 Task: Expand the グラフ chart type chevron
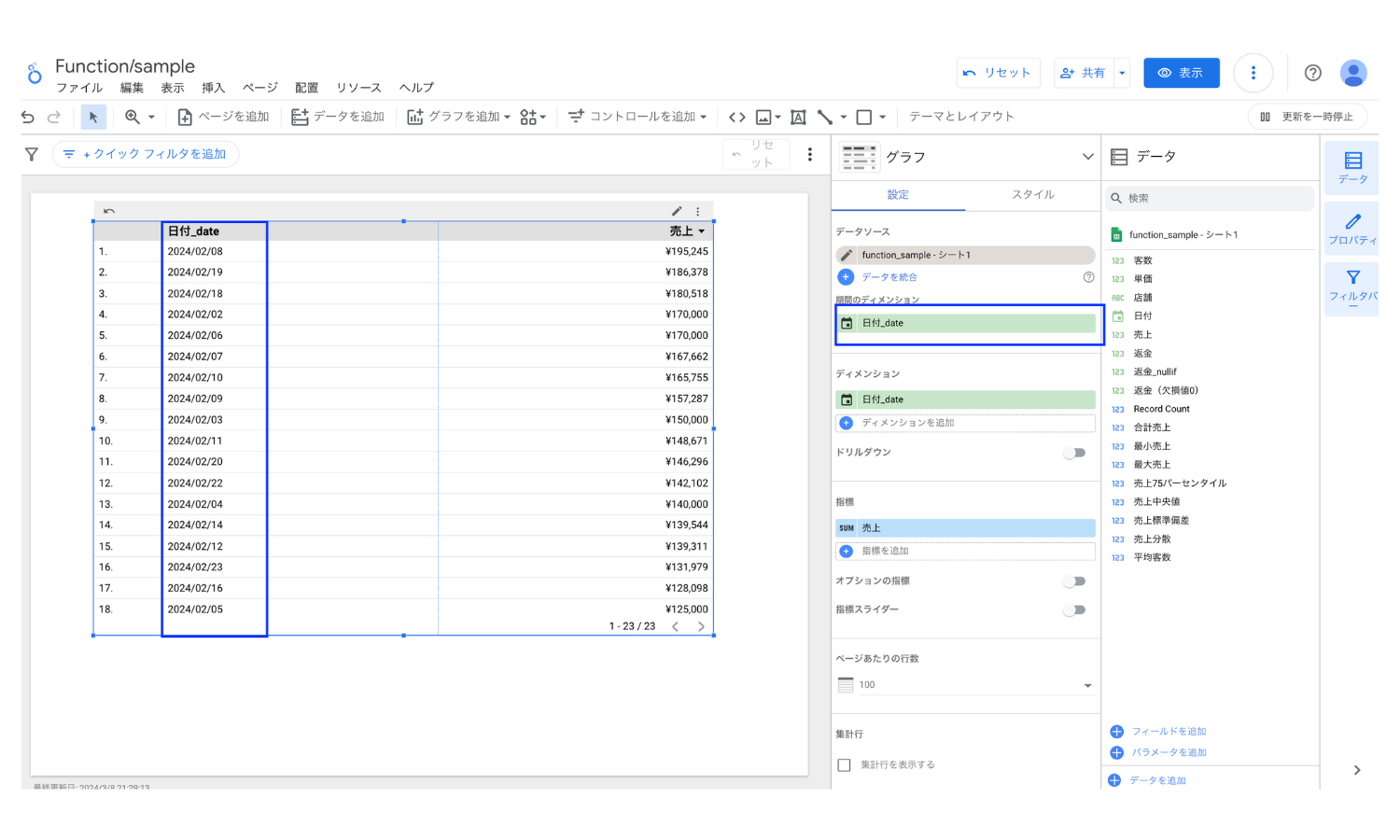click(x=1087, y=157)
